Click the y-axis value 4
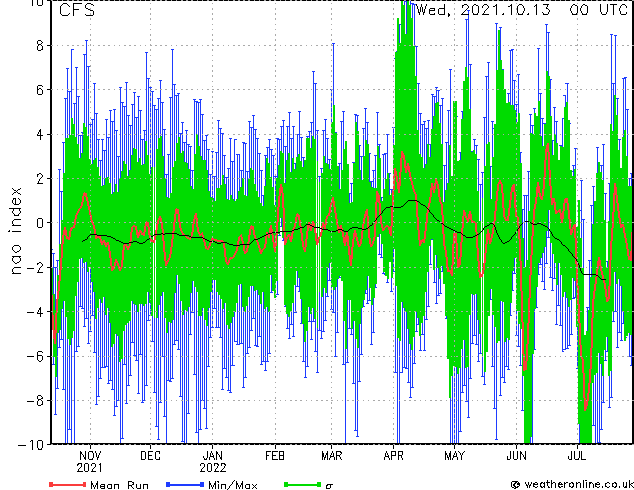This screenshot has width=634, height=490. [40, 134]
